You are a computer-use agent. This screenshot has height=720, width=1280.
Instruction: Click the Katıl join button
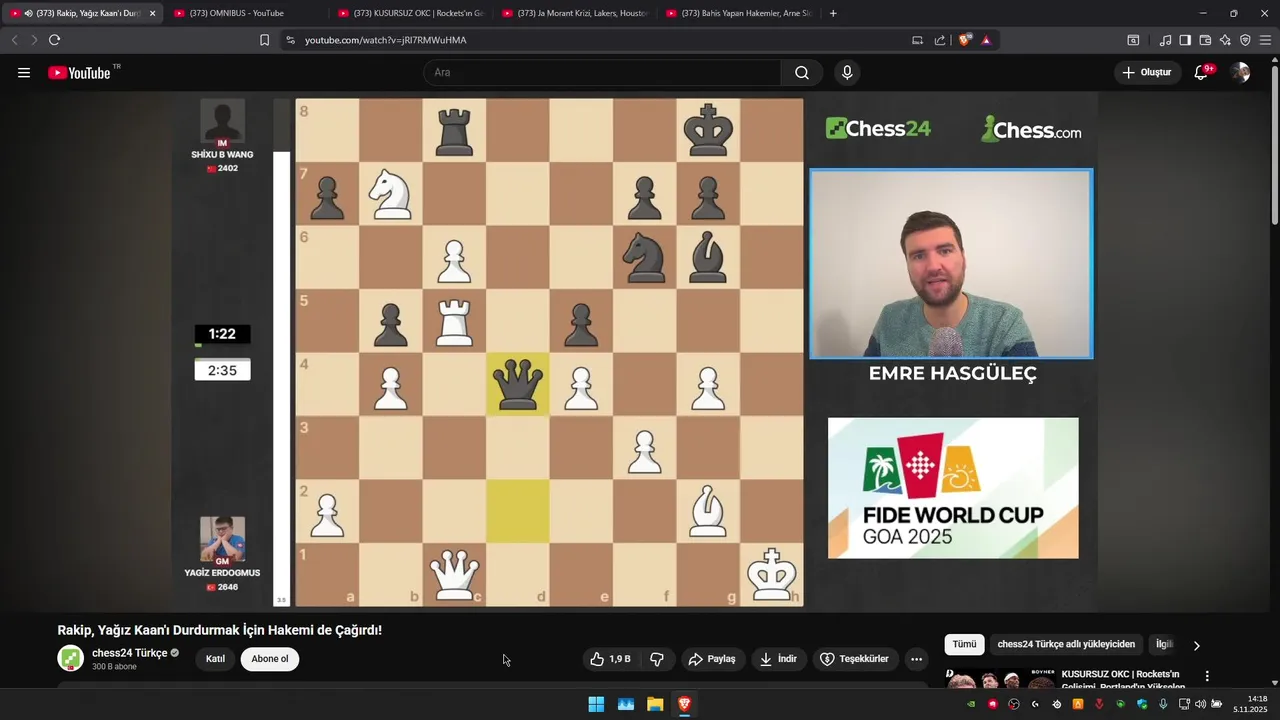point(215,659)
